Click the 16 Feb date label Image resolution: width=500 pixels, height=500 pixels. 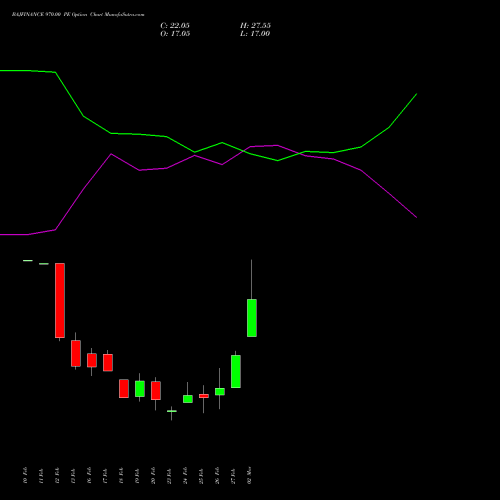(90, 475)
